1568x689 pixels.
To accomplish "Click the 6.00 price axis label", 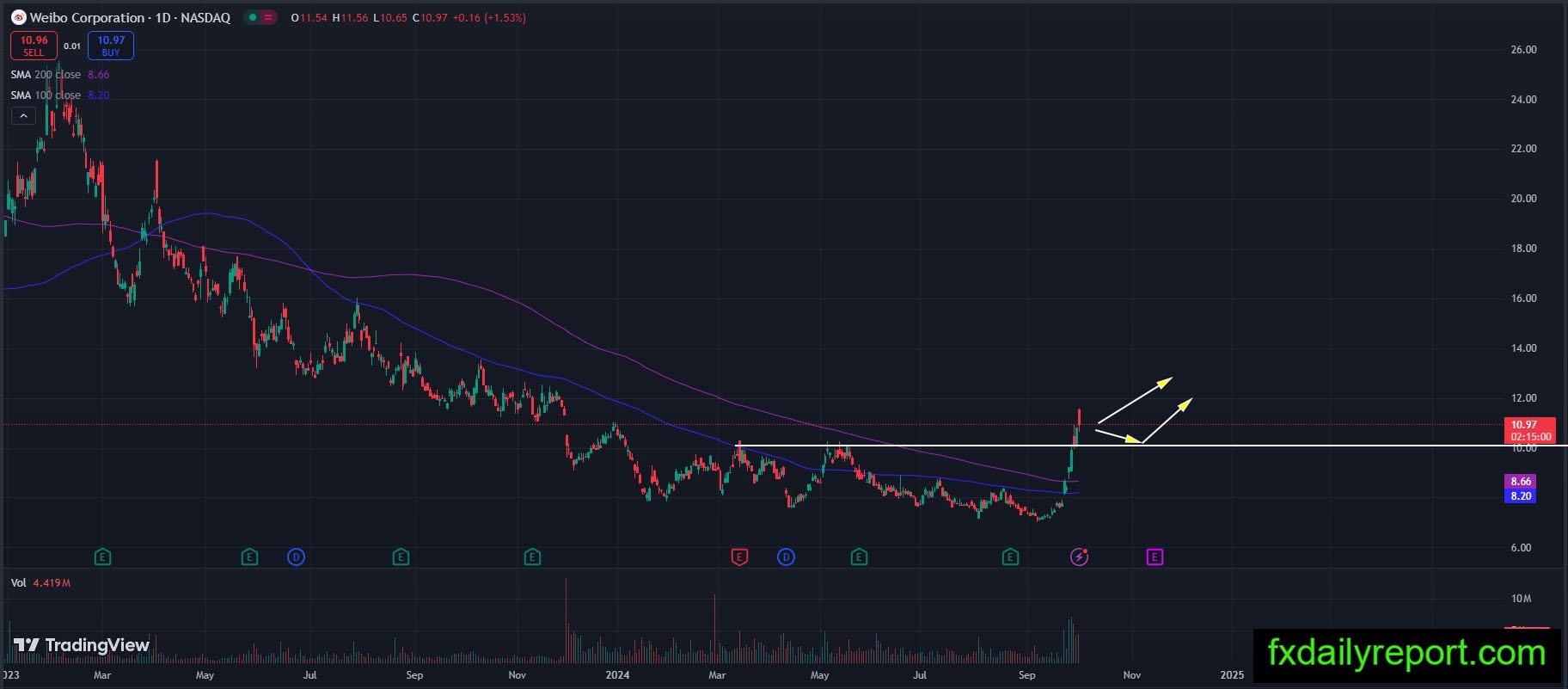I will point(1521,548).
